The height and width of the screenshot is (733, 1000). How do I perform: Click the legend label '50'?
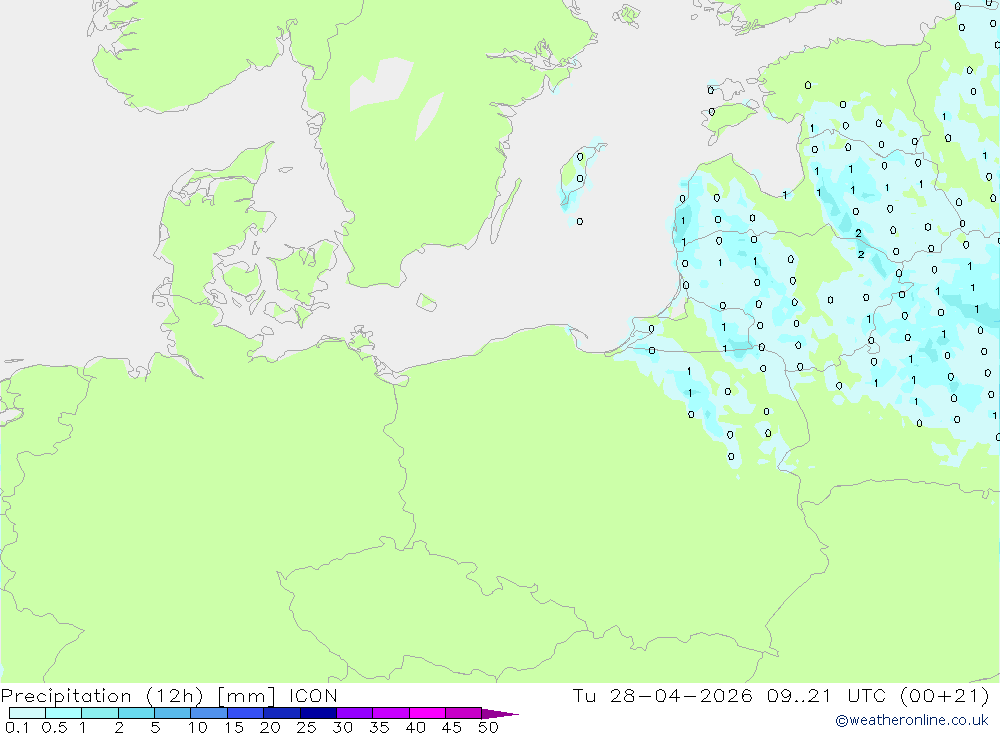488,727
